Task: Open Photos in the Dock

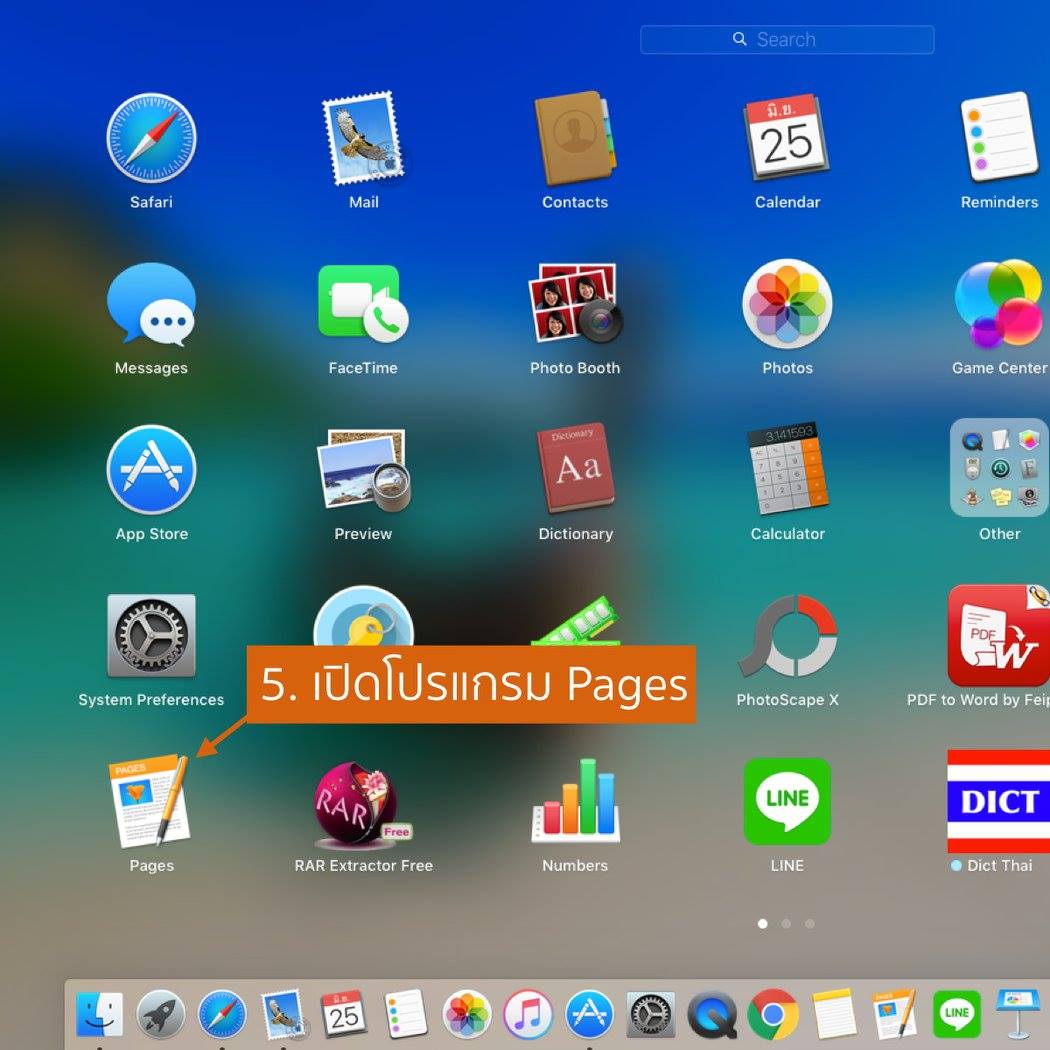Action: point(467,1014)
